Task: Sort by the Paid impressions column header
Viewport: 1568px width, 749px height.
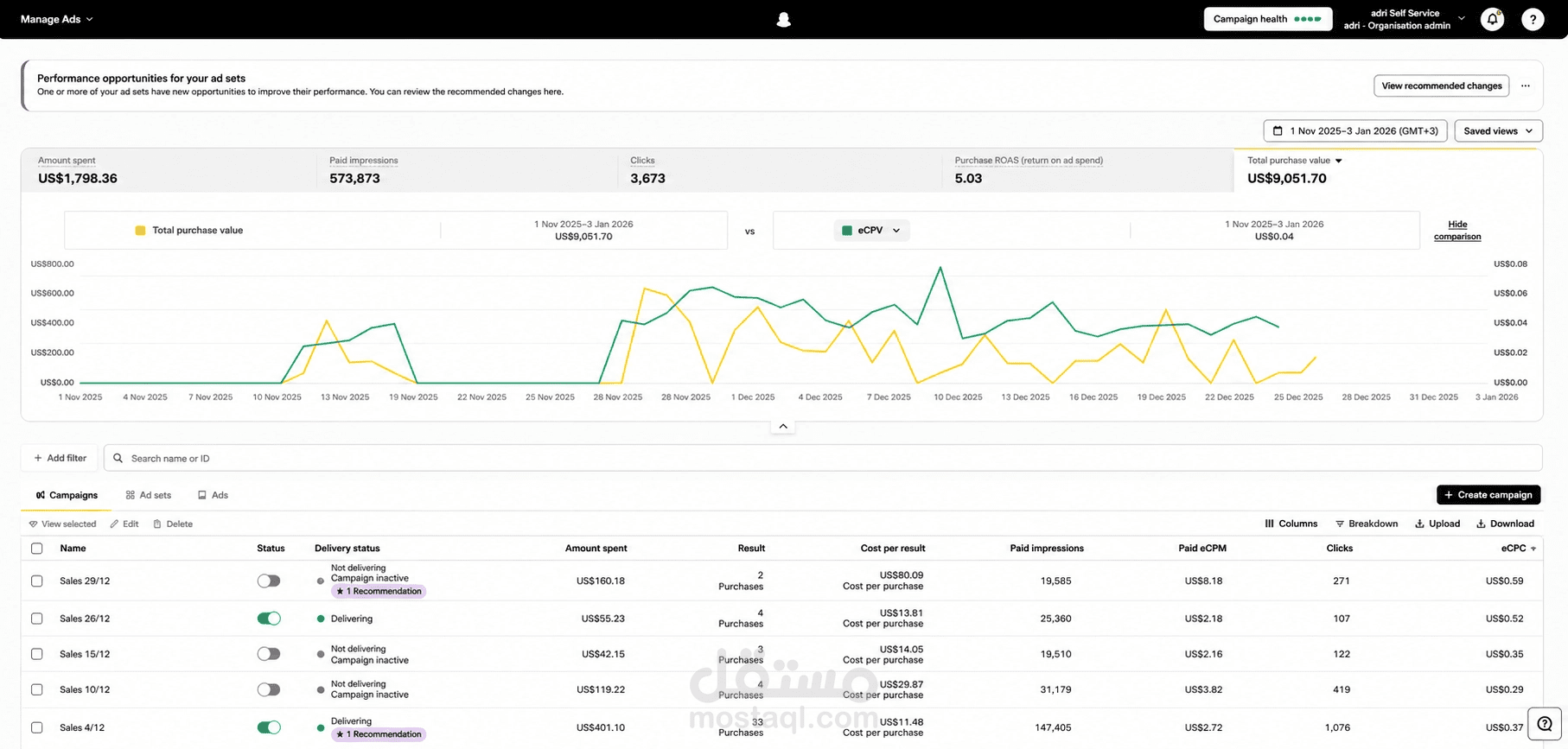Action: 1047,549
